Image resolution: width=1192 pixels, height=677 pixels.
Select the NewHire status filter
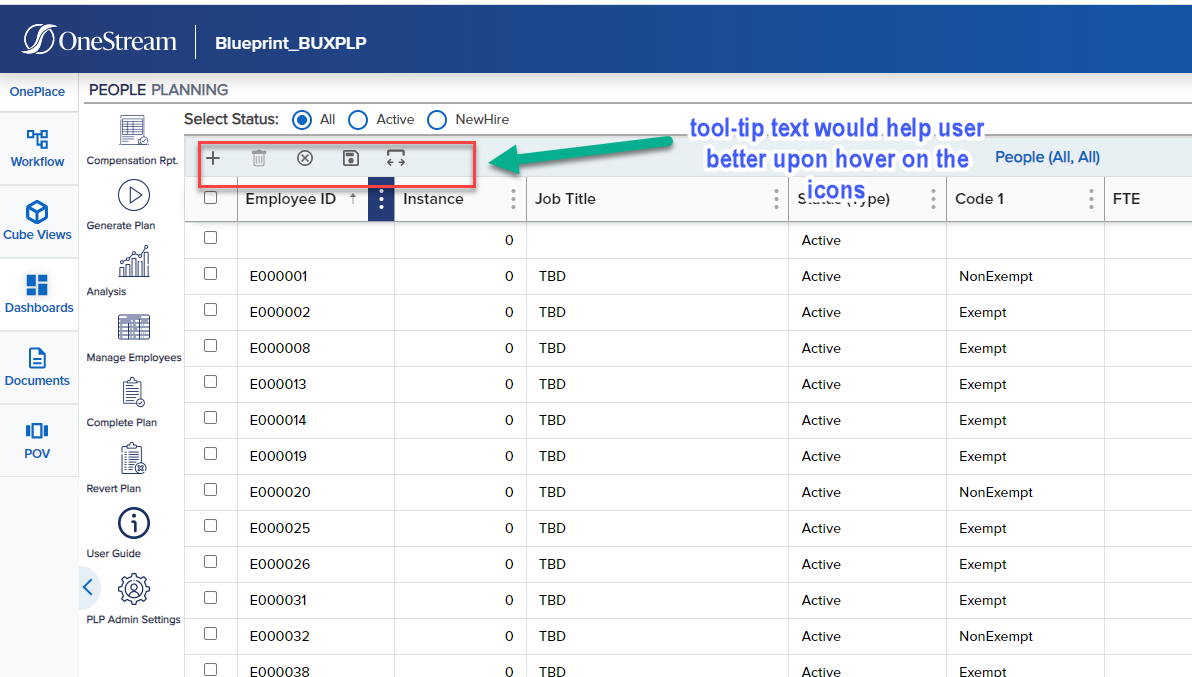pyautogui.click(x=437, y=119)
